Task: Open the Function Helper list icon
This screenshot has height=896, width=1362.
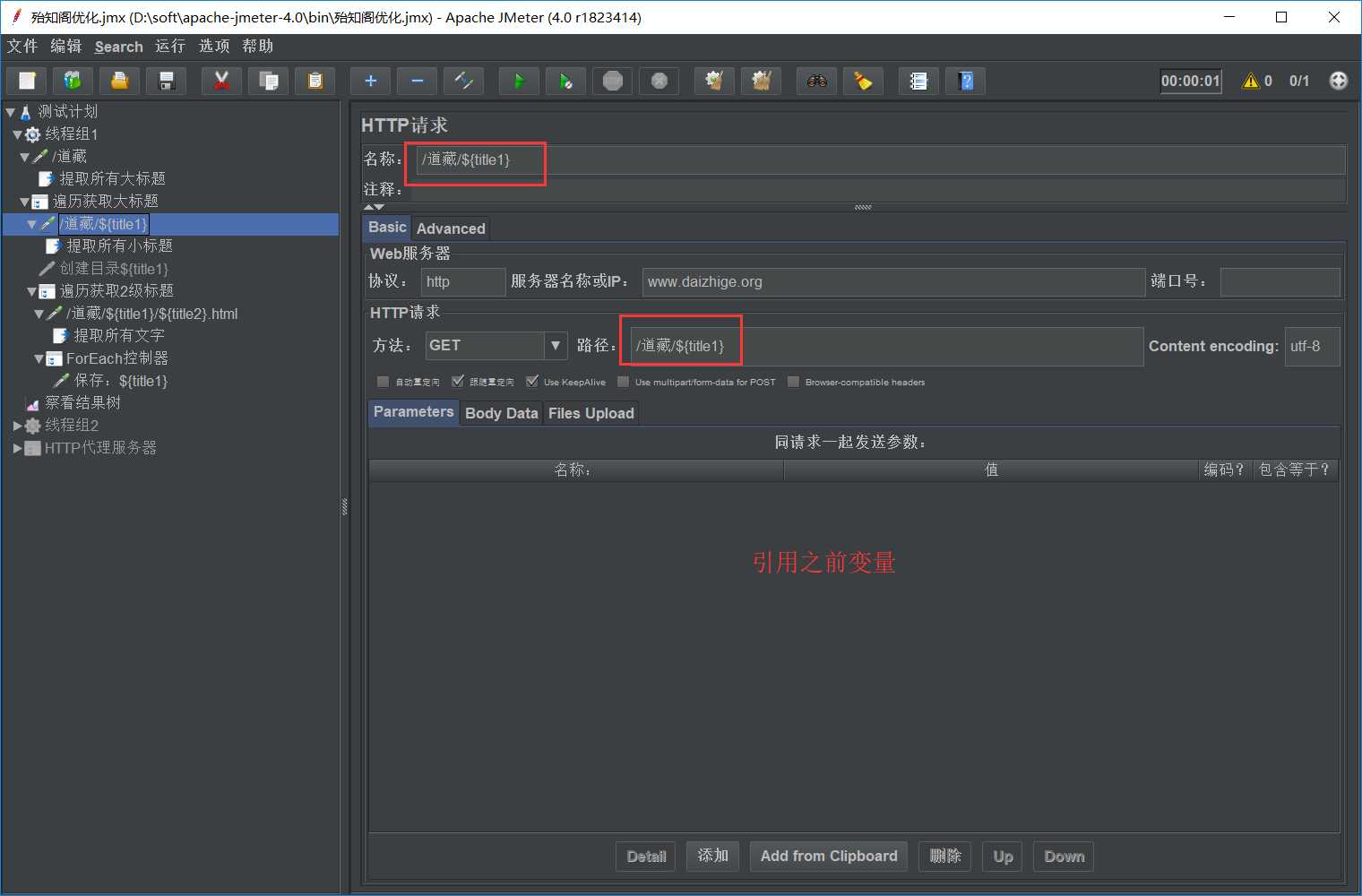Action: 919,81
